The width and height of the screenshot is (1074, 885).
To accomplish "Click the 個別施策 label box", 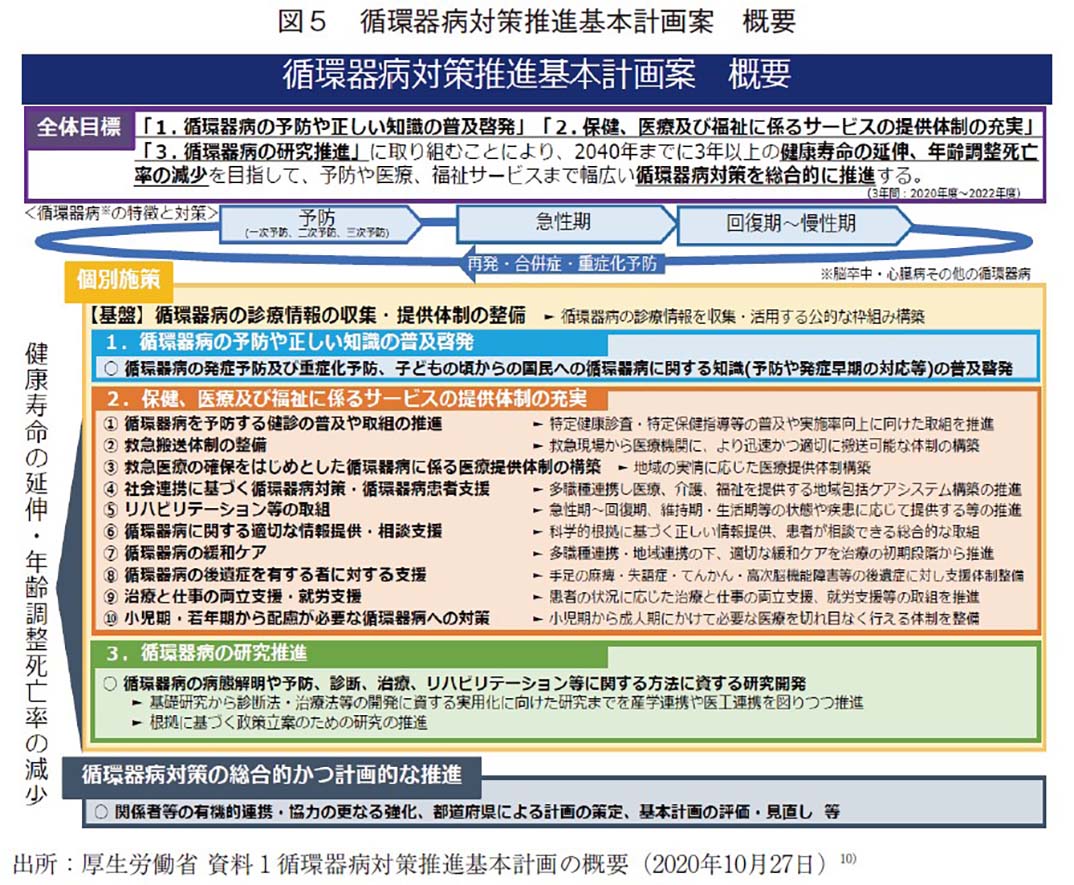I will pyautogui.click(x=119, y=281).
